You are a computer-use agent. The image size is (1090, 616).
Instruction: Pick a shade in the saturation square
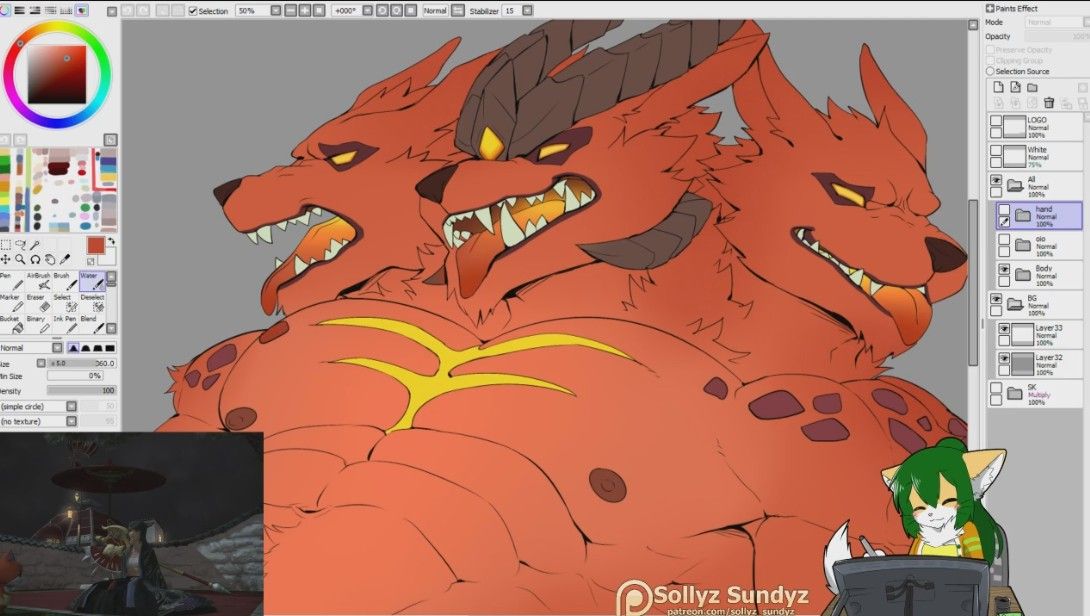tap(57, 75)
